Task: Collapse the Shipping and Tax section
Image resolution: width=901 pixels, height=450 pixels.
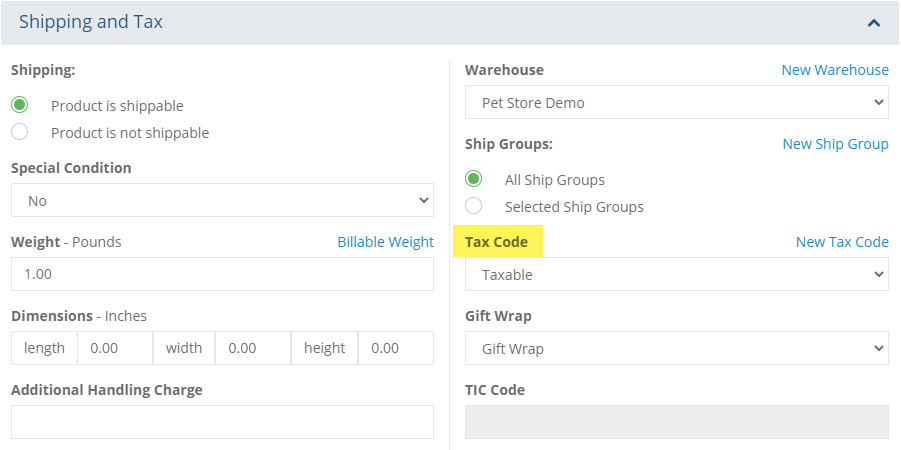Action: pyautogui.click(x=874, y=22)
